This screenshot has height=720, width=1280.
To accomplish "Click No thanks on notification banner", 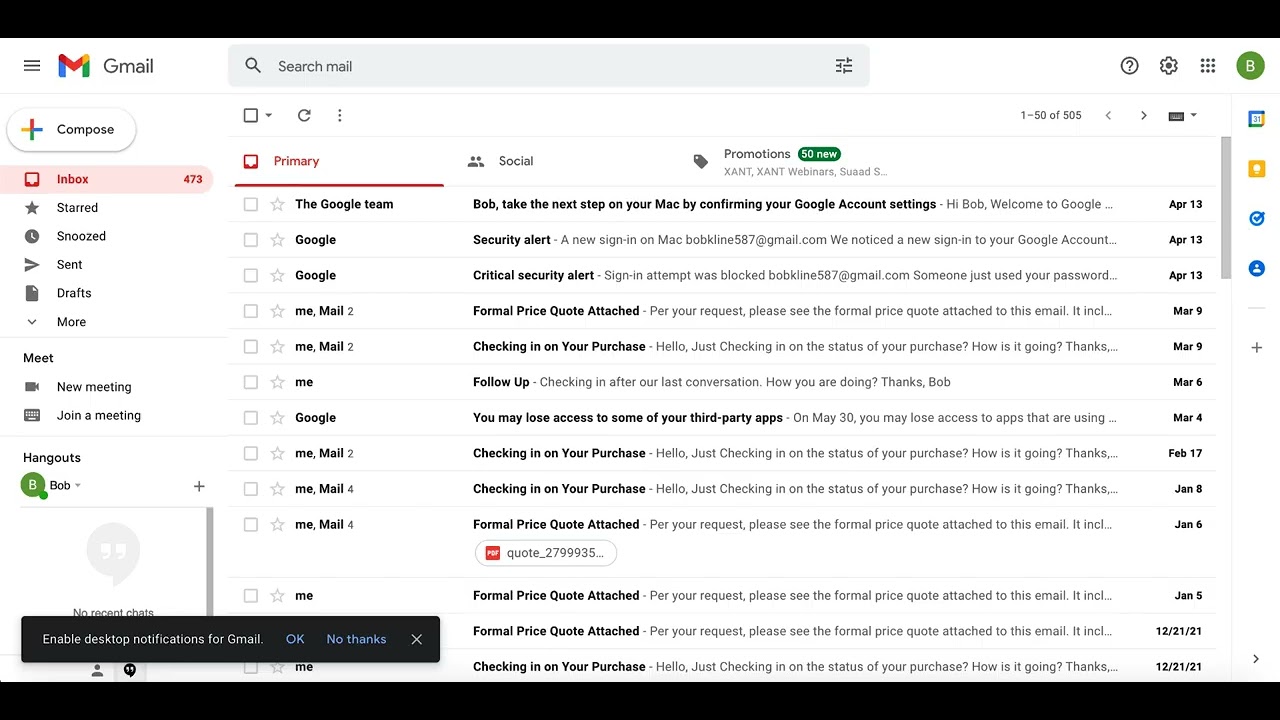I will (356, 639).
